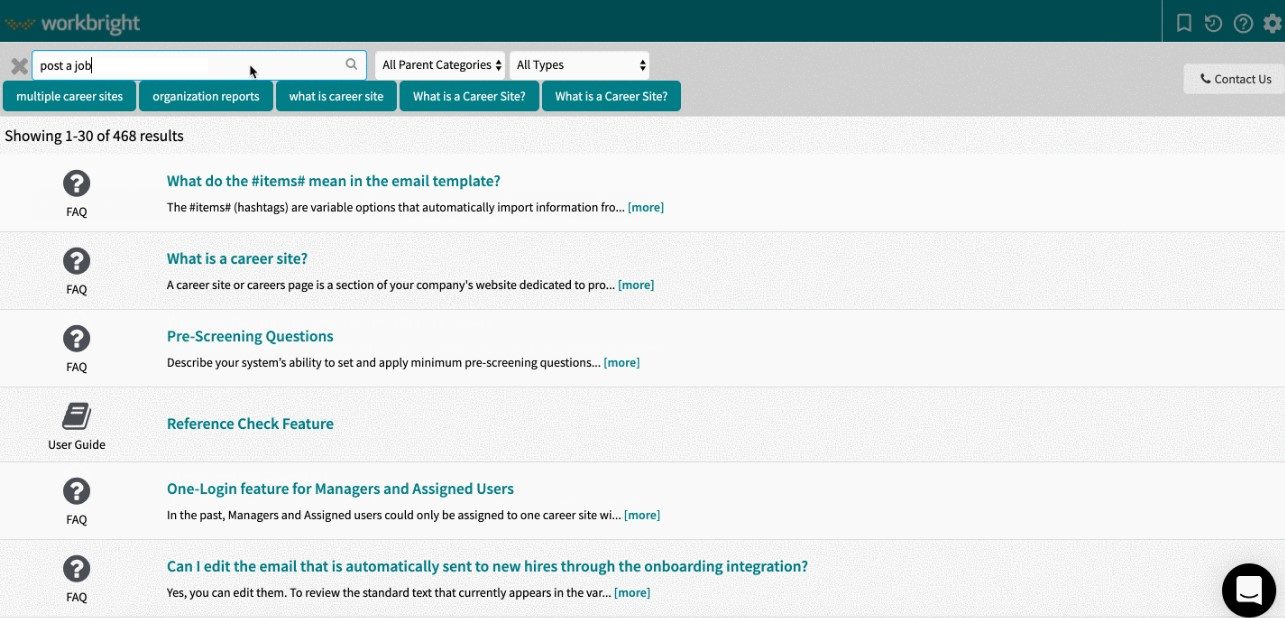Open the settings gear icon
1285x618 pixels.
1272,22
